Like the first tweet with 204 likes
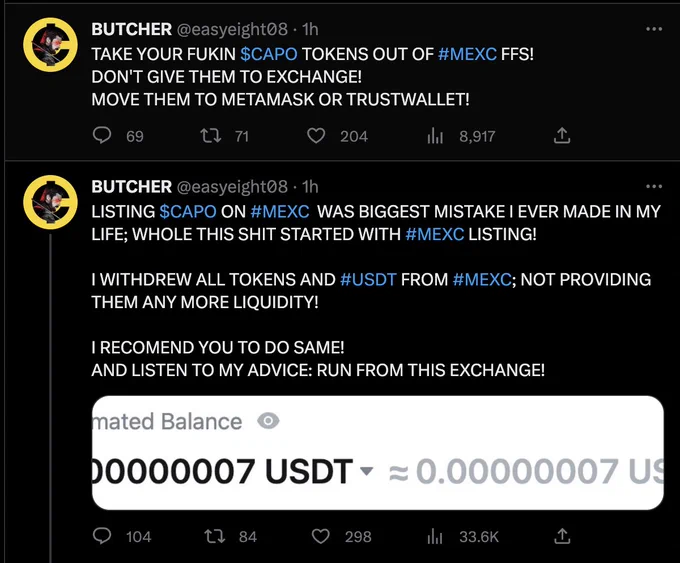 (316, 136)
